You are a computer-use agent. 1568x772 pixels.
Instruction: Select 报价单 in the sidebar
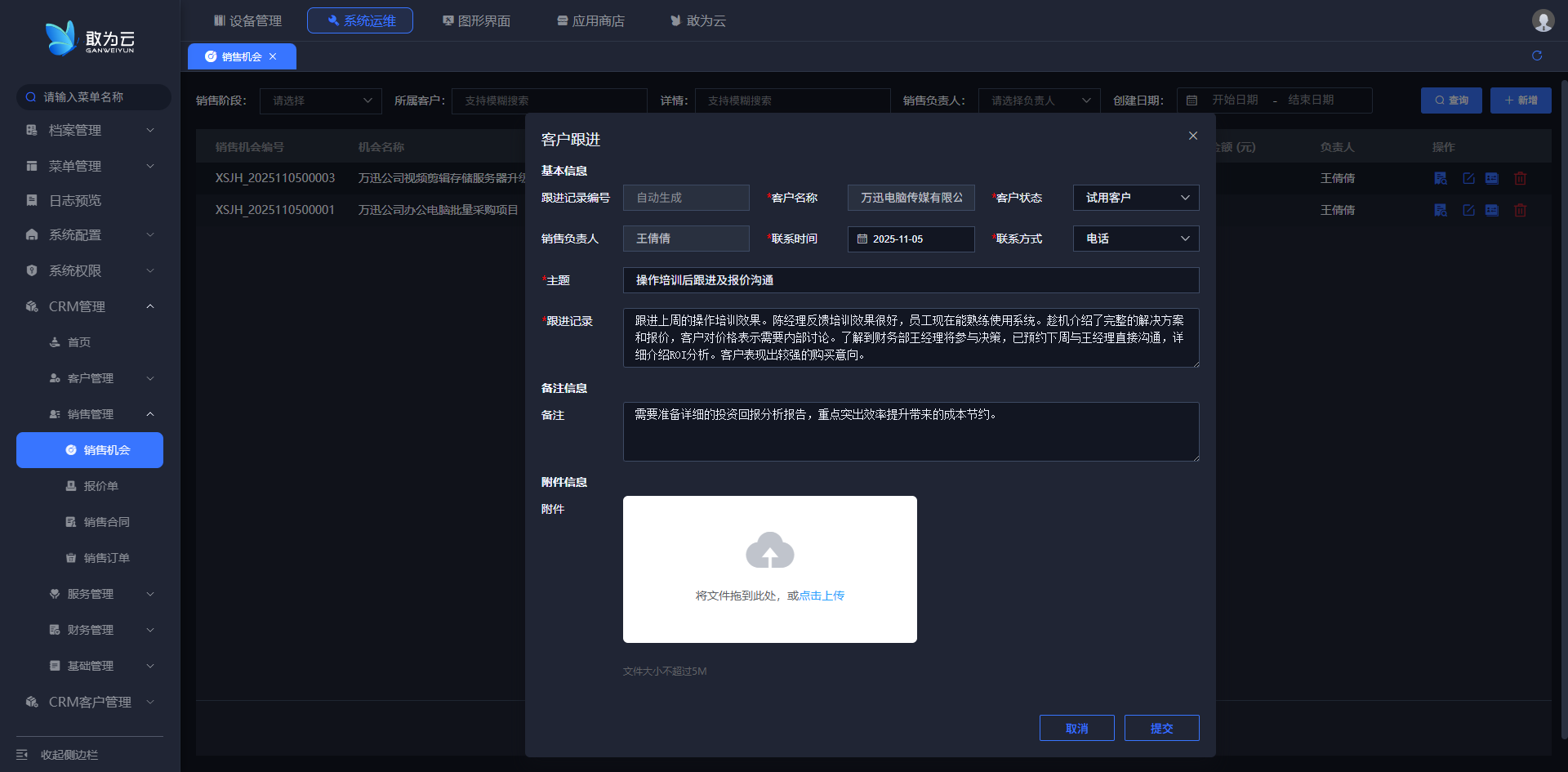[x=100, y=486]
